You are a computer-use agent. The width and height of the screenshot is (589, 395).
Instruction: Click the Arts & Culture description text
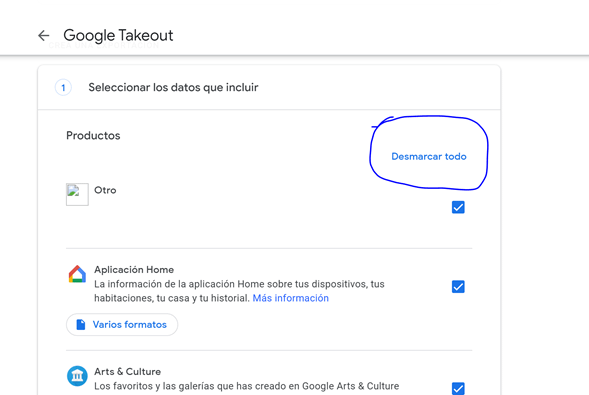click(246, 386)
